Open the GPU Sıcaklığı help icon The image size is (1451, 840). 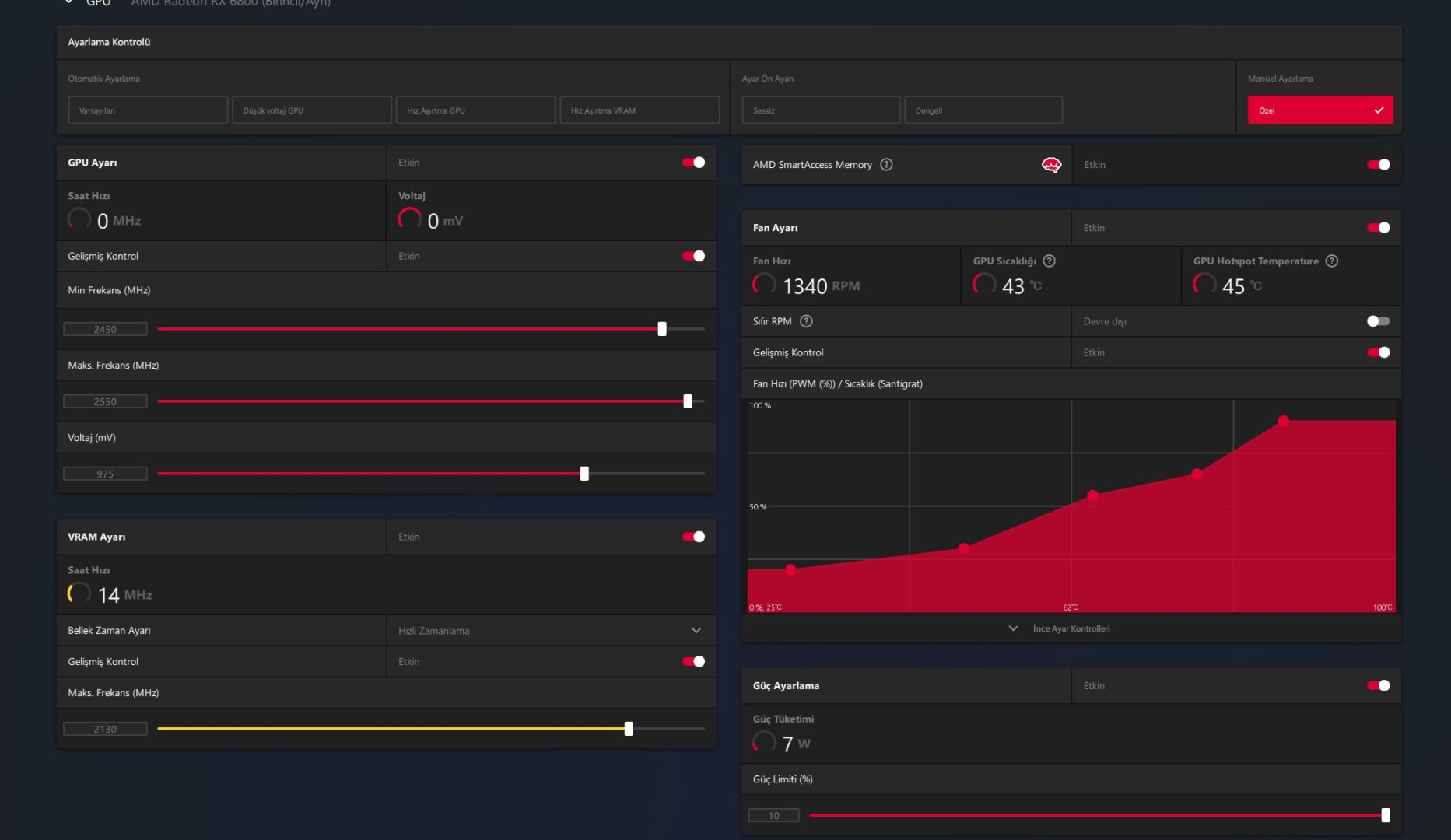click(x=1049, y=261)
